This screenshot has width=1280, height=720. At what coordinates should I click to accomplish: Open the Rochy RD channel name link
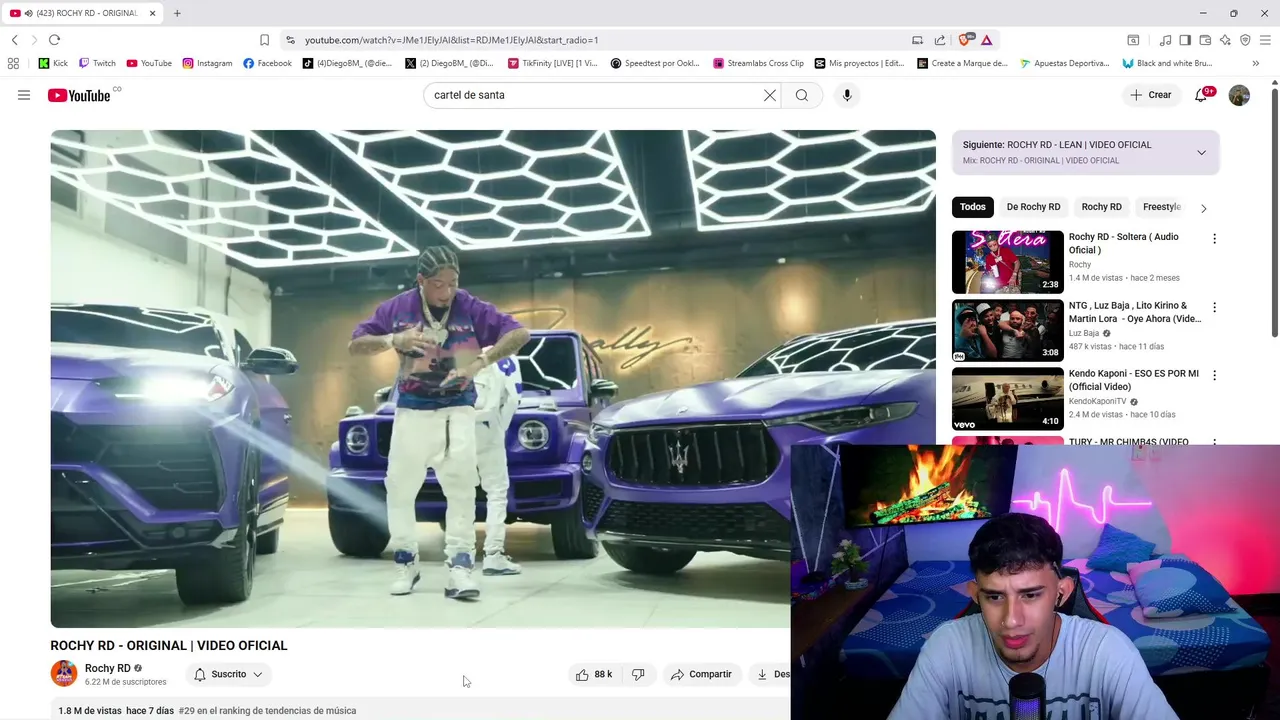pos(108,668)
